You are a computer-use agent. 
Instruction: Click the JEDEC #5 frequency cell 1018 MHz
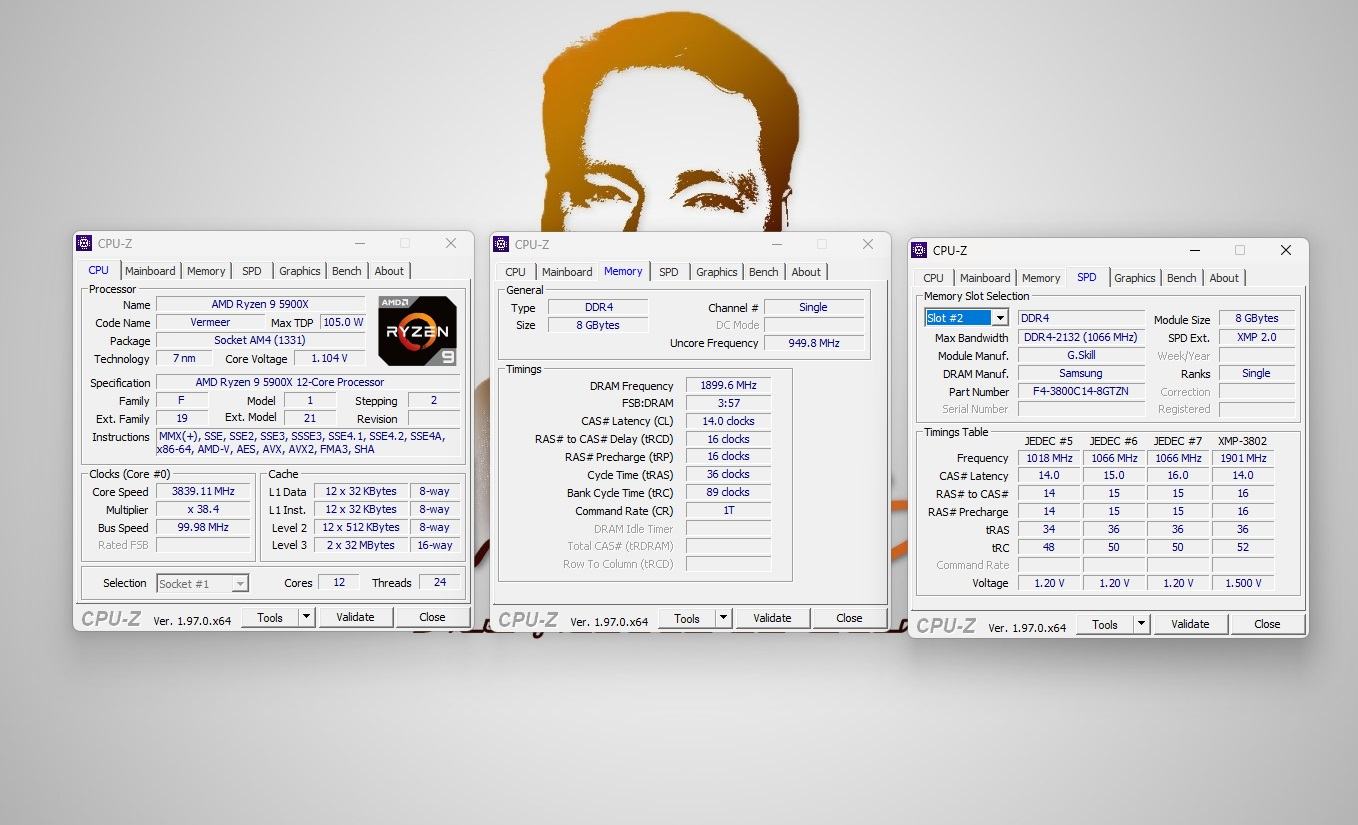click(x=1049, y=458)
